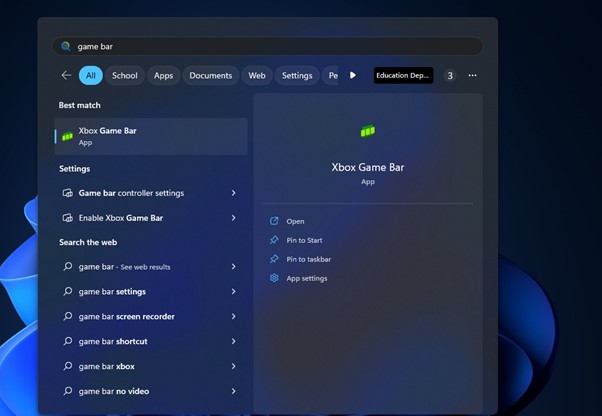The width and height of the screenshot is (602, 416).
Task: Switch to the Documents filter tab
Action: click(211, 76)
